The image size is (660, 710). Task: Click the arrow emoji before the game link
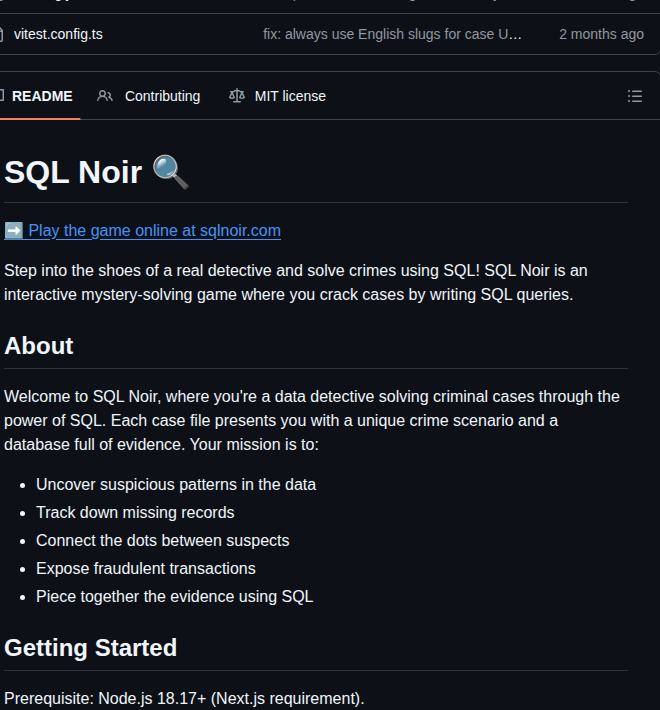[14, 230]
